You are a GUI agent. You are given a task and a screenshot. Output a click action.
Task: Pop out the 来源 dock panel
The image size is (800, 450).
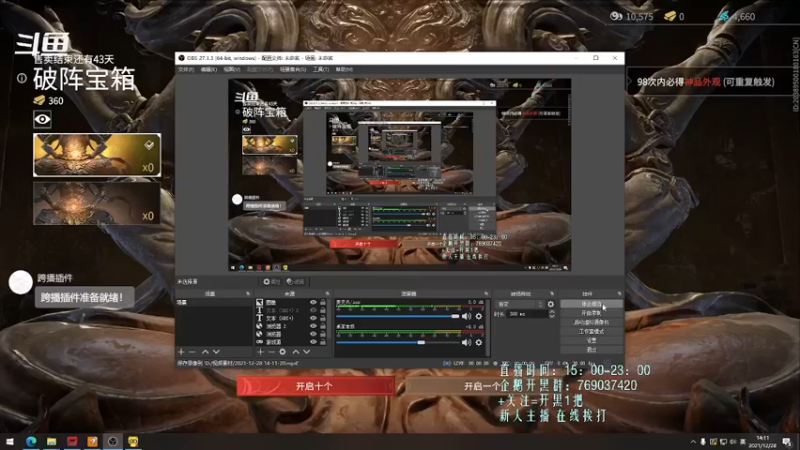[x=328, y=294]
